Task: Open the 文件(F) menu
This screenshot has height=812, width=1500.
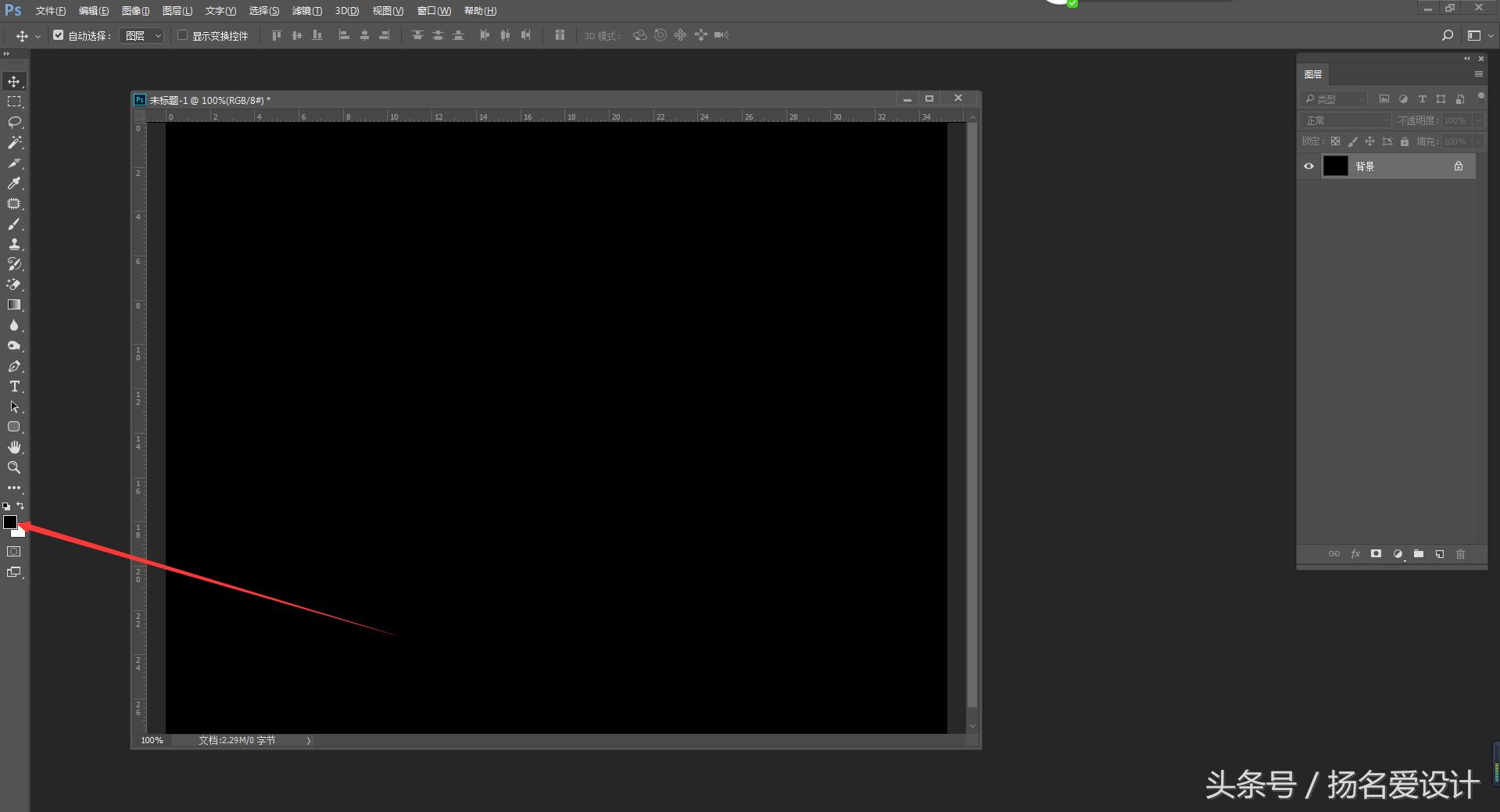Action: pyautogui.click(x=51, y=11)
